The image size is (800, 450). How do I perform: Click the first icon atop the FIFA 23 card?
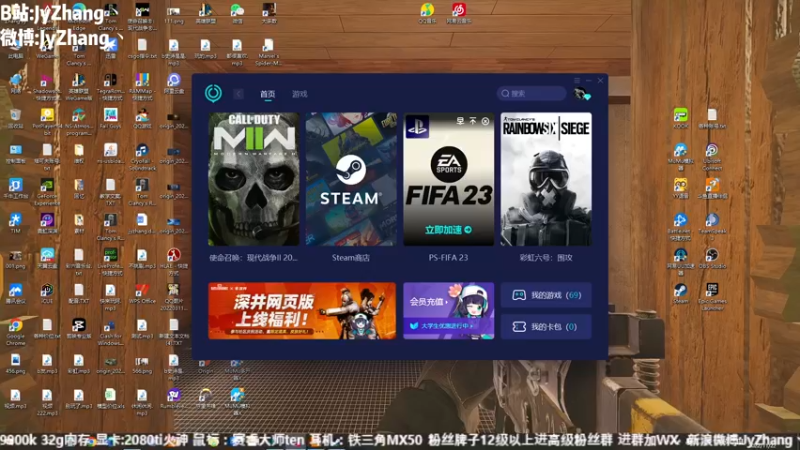click(x=460, y=121)
